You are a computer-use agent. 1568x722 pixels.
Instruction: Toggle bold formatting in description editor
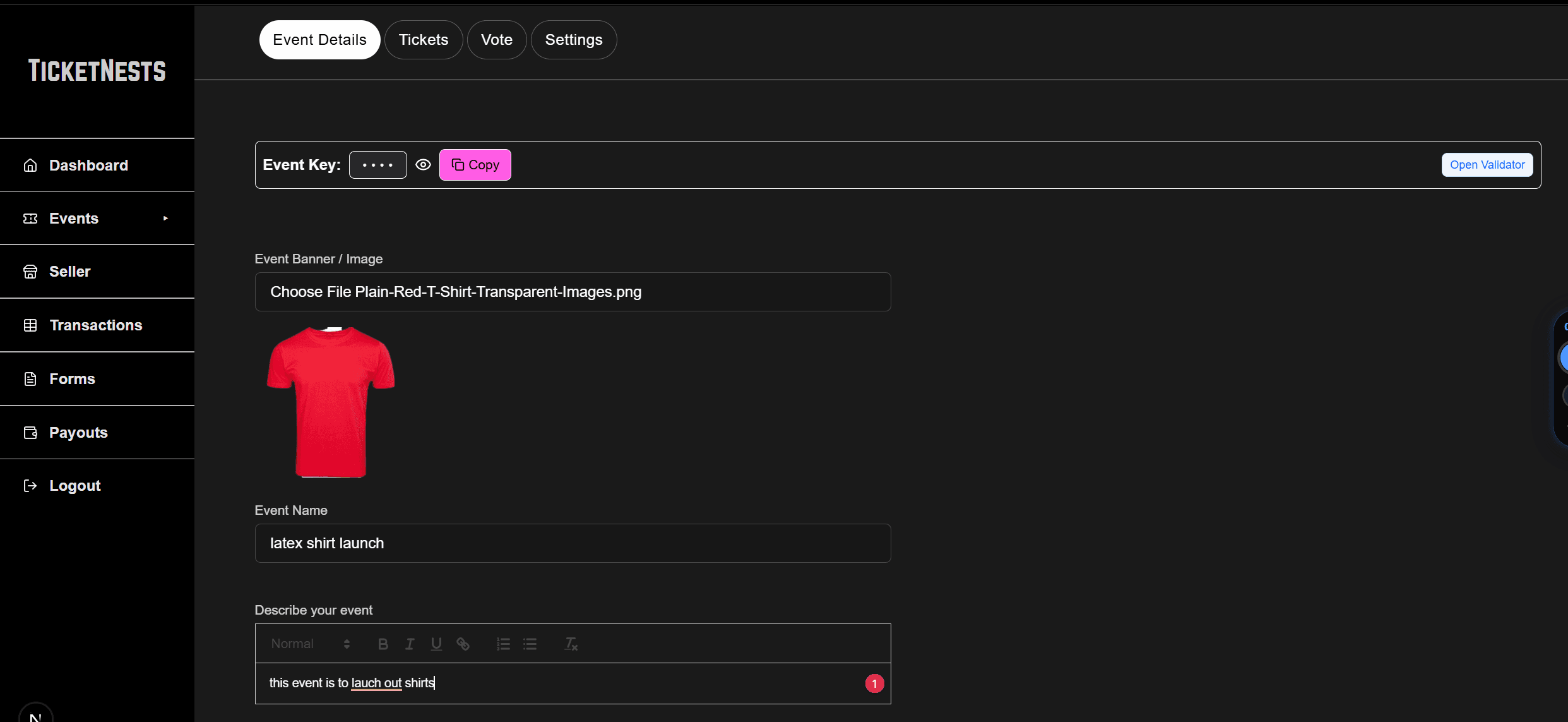[383, 644]
